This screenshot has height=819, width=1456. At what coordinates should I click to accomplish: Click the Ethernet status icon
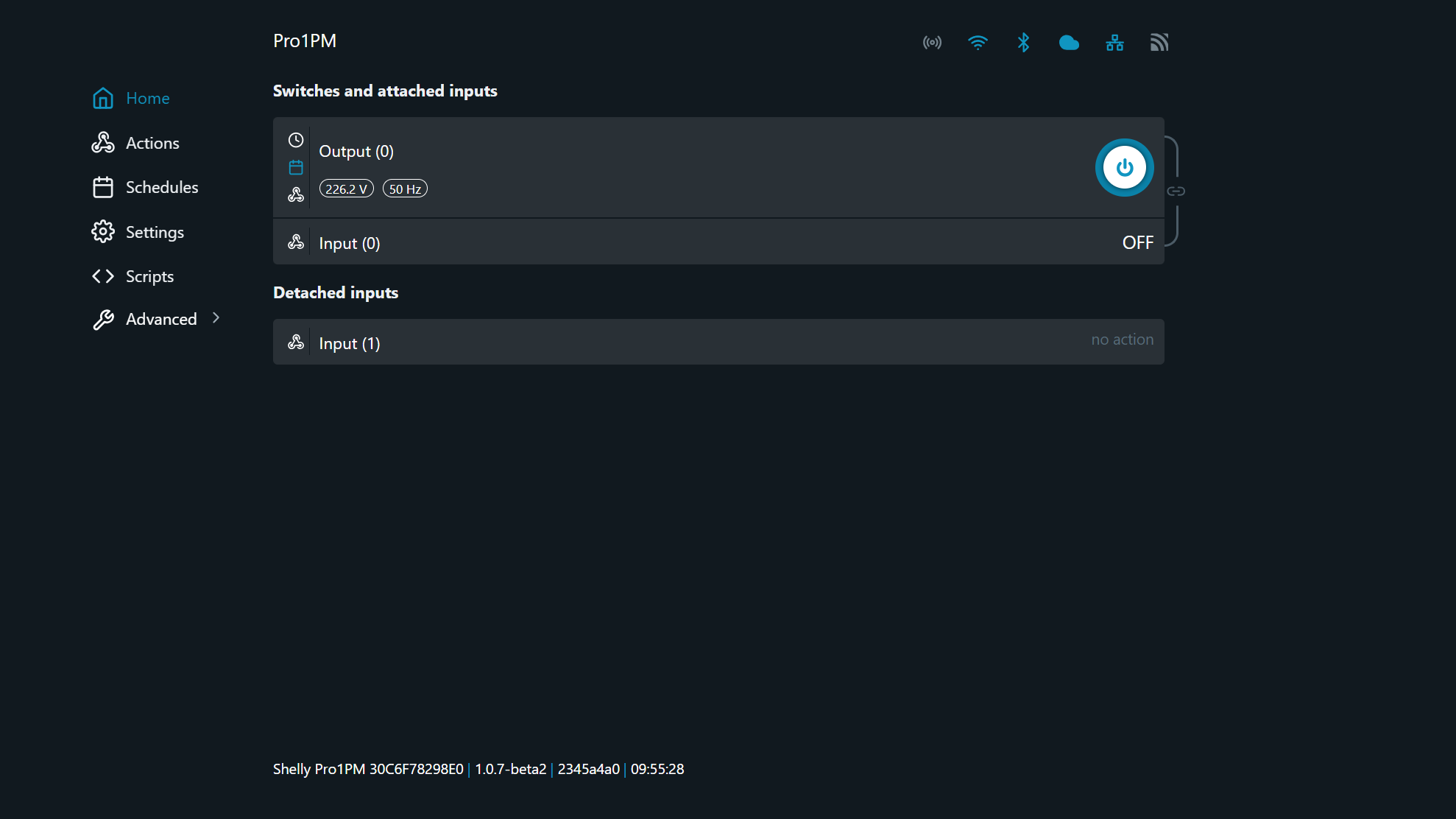click(x=1114, y=43)
